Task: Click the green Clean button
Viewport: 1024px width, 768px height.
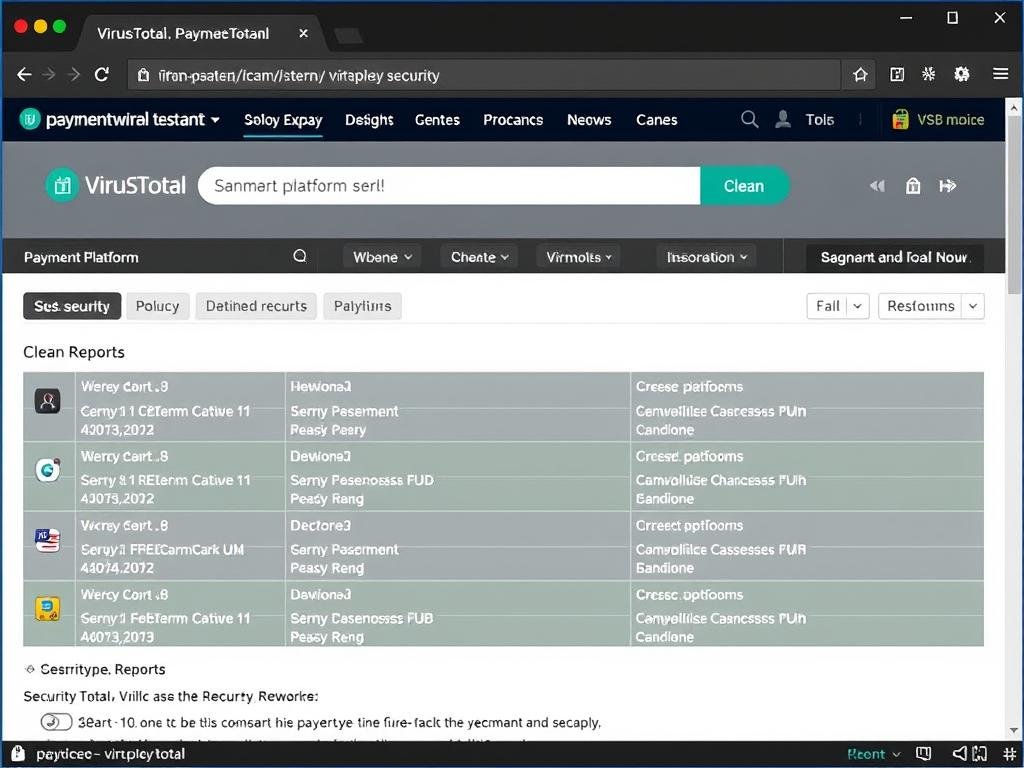Action: pos(744,186)
